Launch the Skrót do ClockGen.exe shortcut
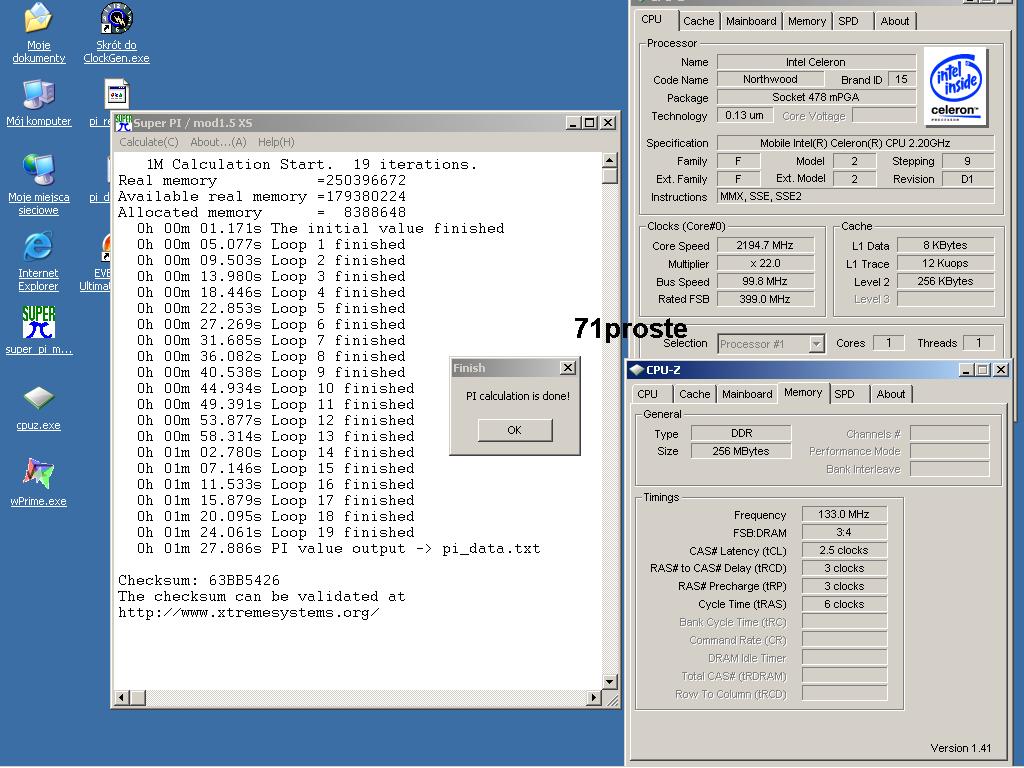This screenshot has width=1024, height=768. click(116, 20)
